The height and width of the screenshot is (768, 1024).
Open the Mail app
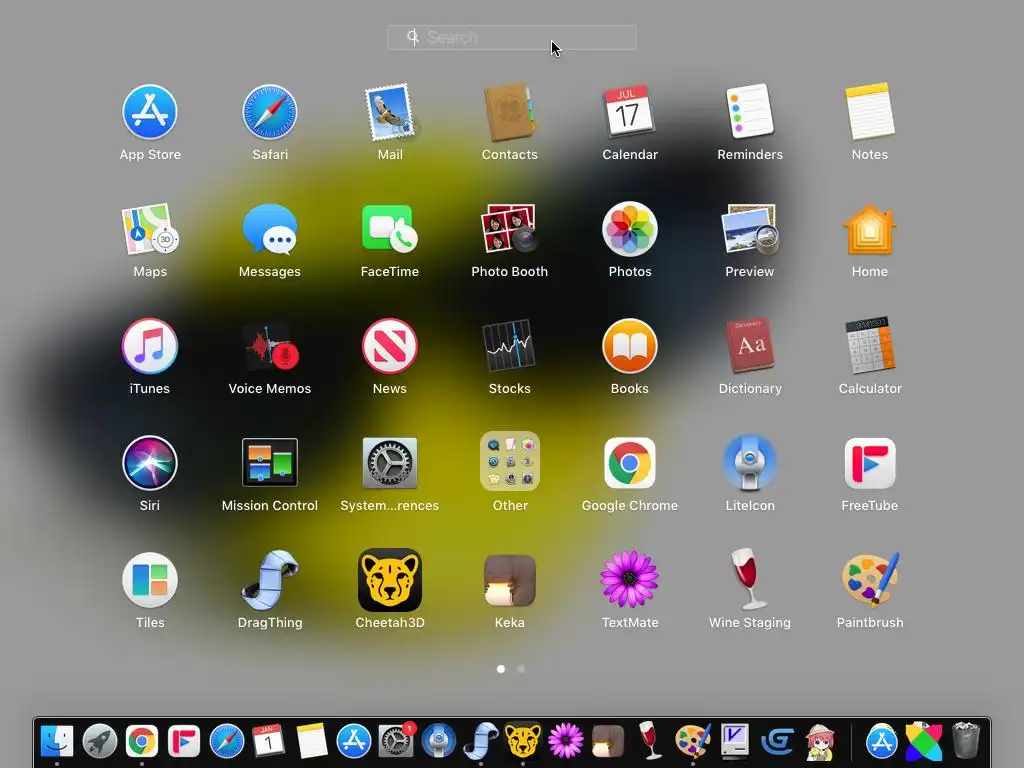pos(390,112)
